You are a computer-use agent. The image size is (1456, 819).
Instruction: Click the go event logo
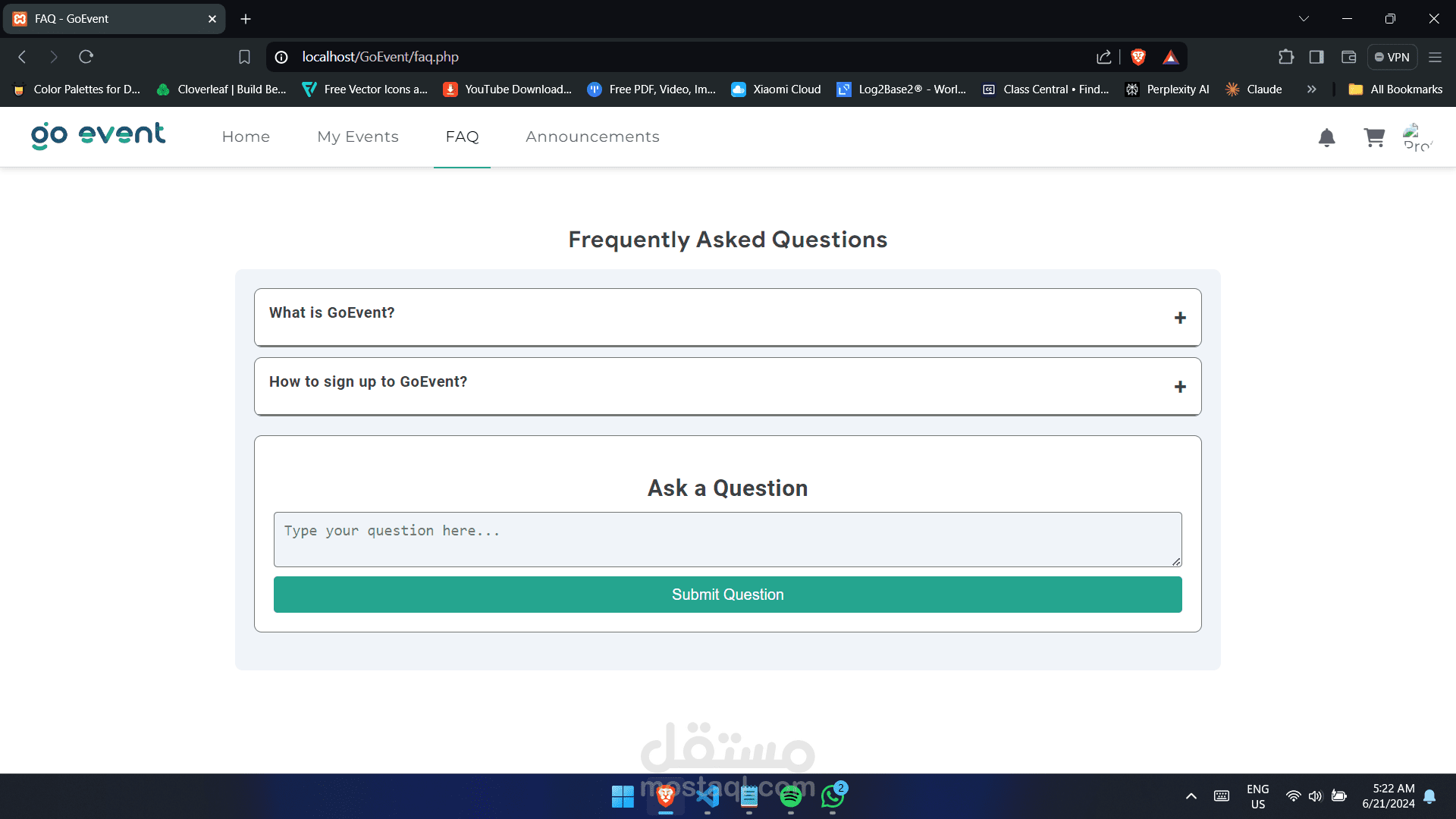coord(98,136)
